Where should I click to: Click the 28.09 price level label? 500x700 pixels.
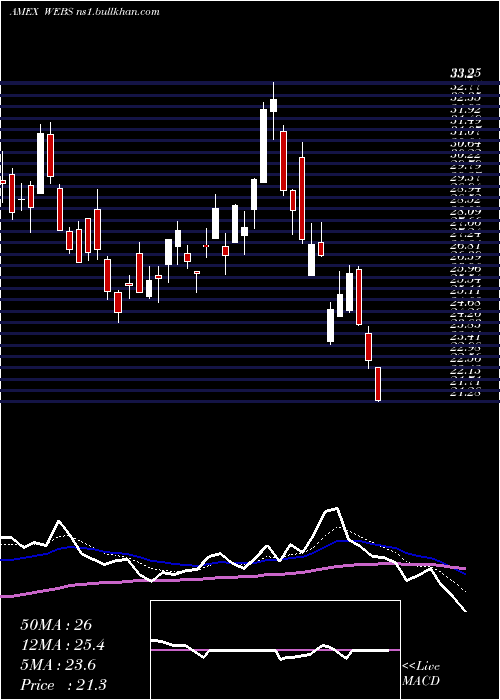pyautogui.click(x=465, y=213)
